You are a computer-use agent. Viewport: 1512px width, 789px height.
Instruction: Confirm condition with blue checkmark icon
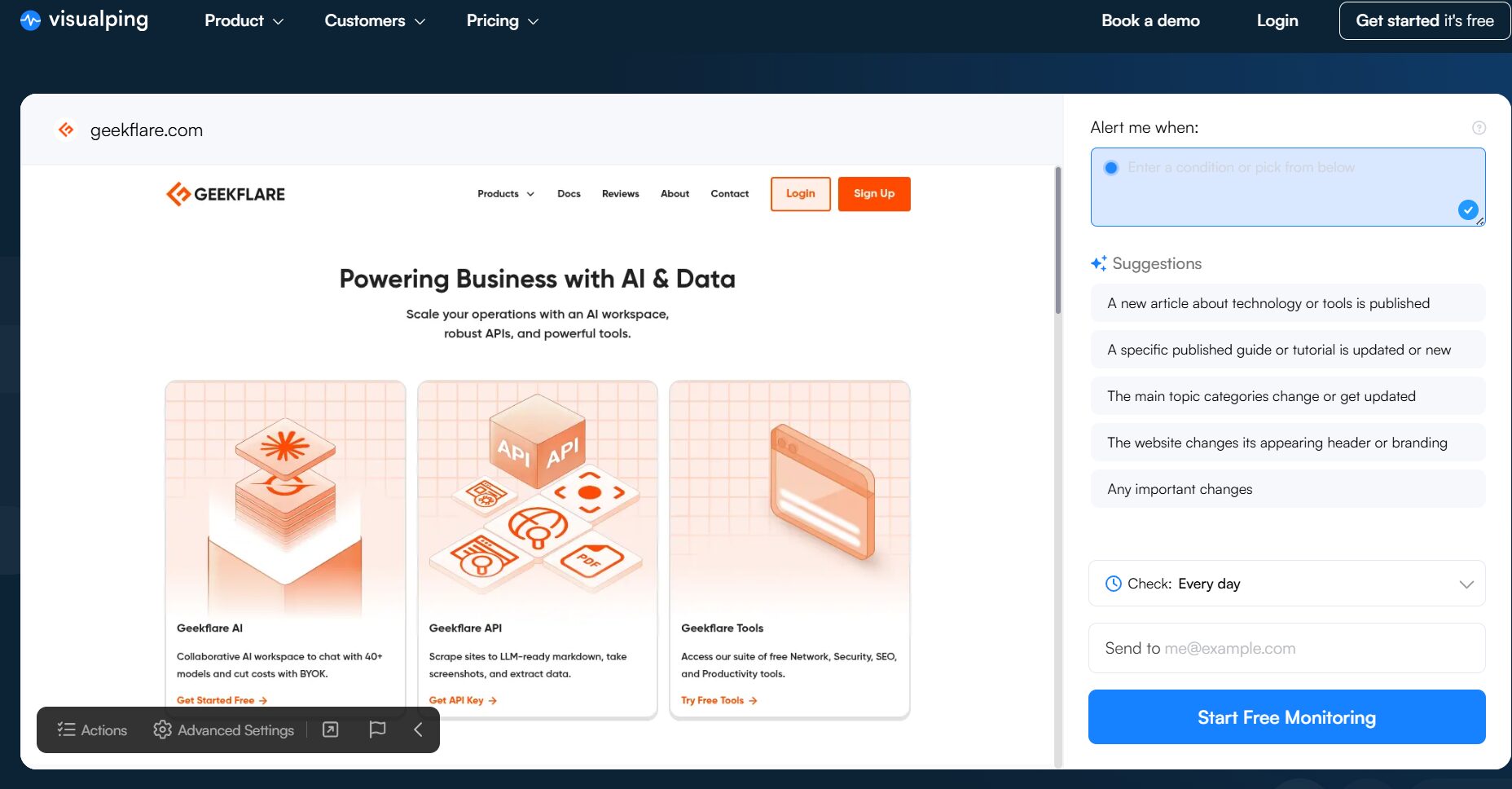tap(1468, 210)
